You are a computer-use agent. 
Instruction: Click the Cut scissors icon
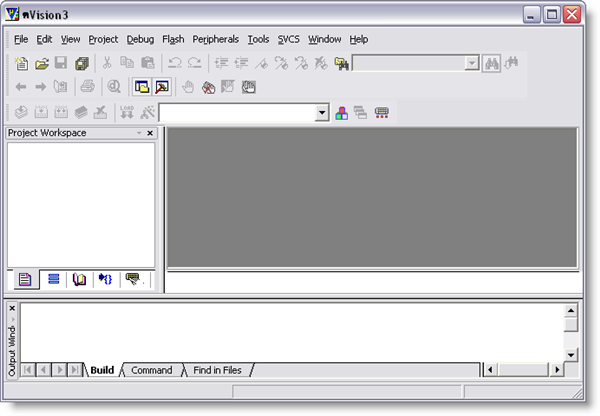(107, 63)
